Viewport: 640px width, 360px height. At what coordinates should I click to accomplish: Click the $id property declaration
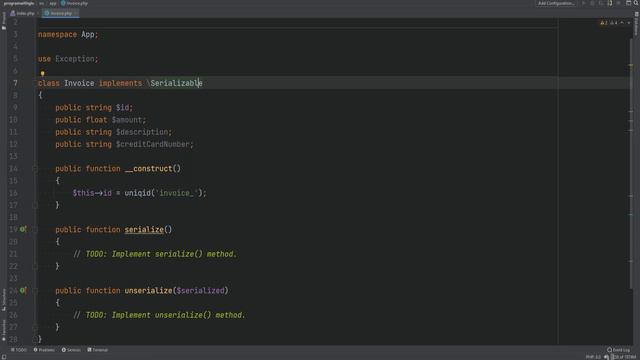[122, 108]
